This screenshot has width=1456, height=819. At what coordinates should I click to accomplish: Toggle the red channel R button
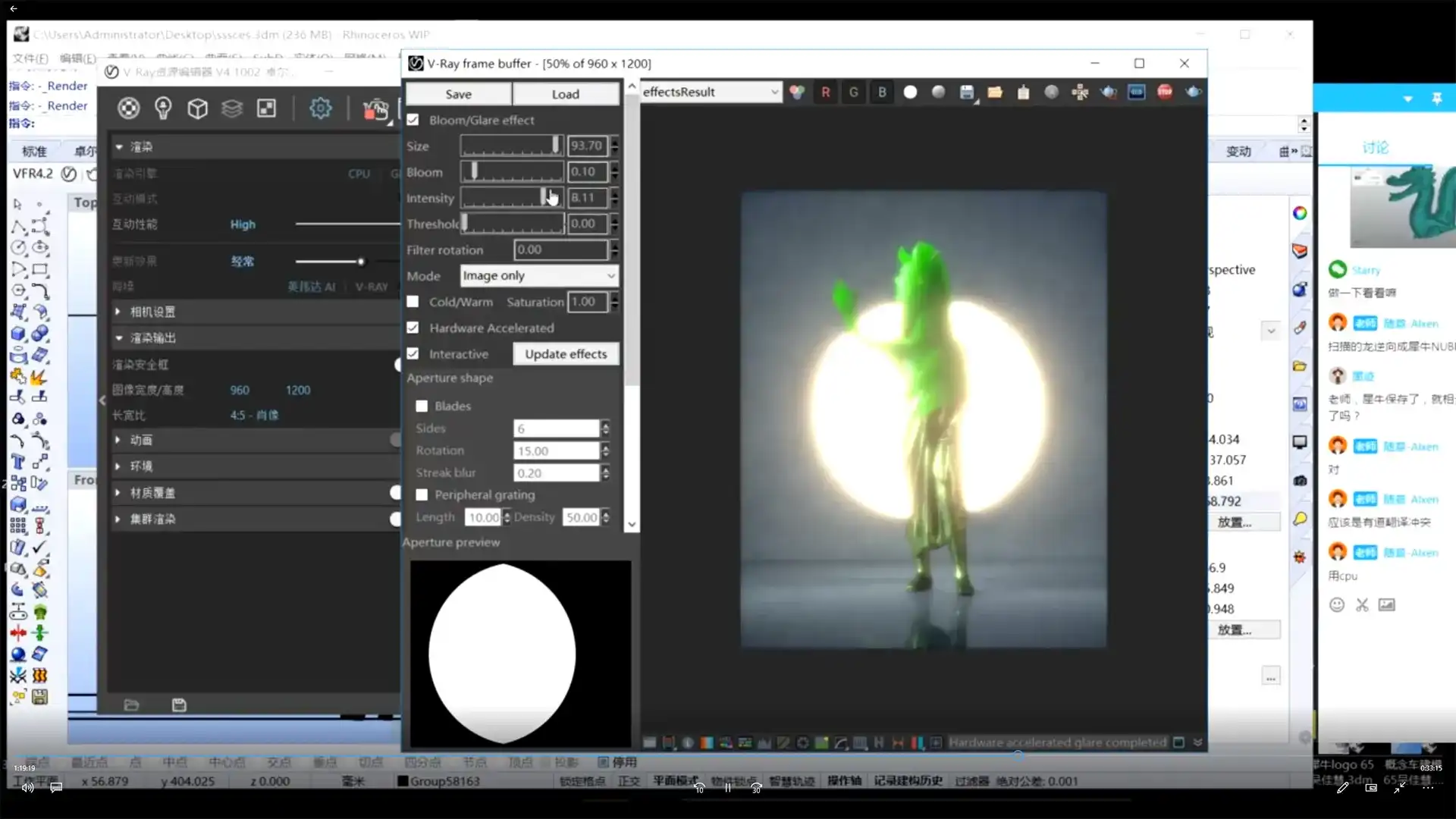(x=825, y=92)
